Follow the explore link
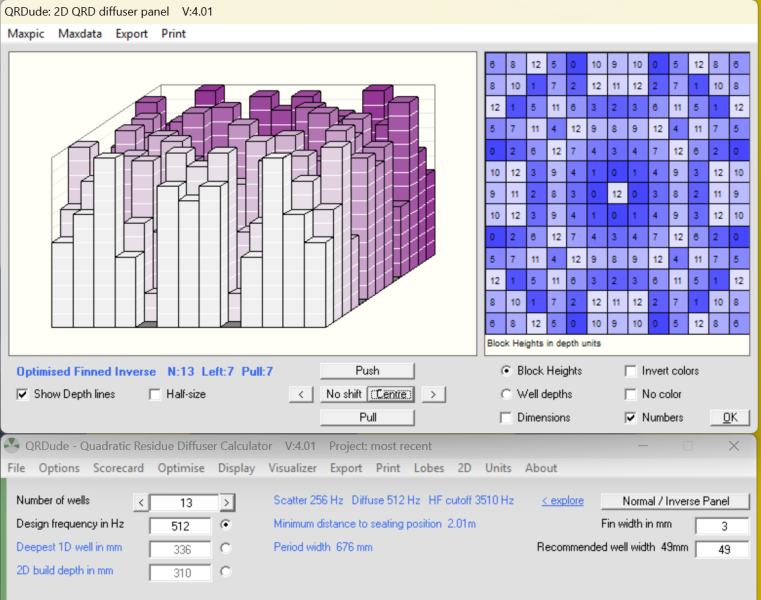This screenshot has width=761, height=600. point(562,500)
